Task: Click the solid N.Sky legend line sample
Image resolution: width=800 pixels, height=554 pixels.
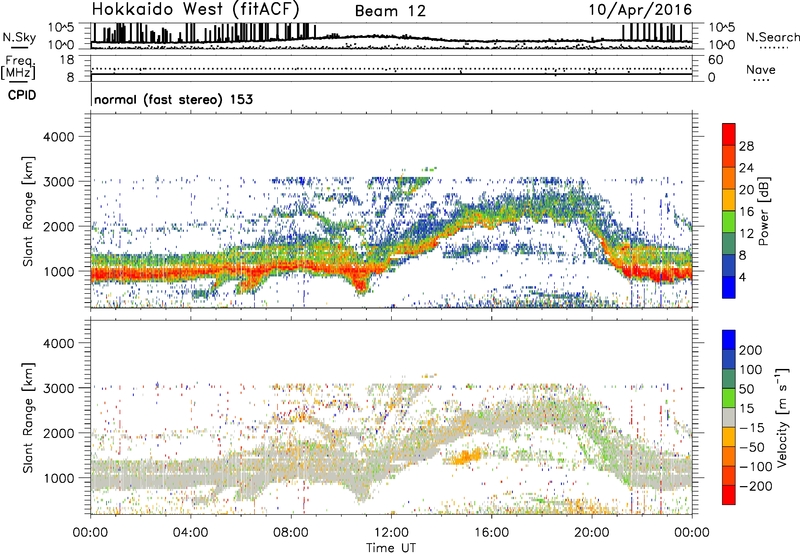Action: point(19,47)
